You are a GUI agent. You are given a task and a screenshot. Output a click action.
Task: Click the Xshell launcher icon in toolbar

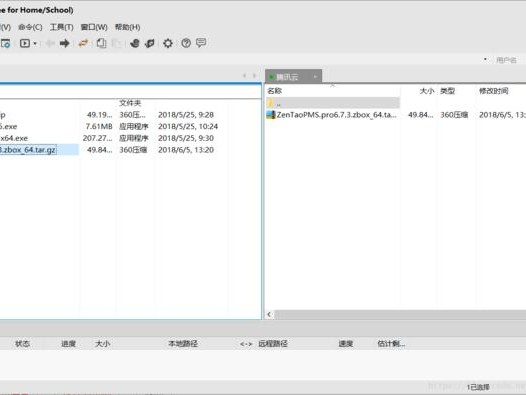(x=135, y=43)
